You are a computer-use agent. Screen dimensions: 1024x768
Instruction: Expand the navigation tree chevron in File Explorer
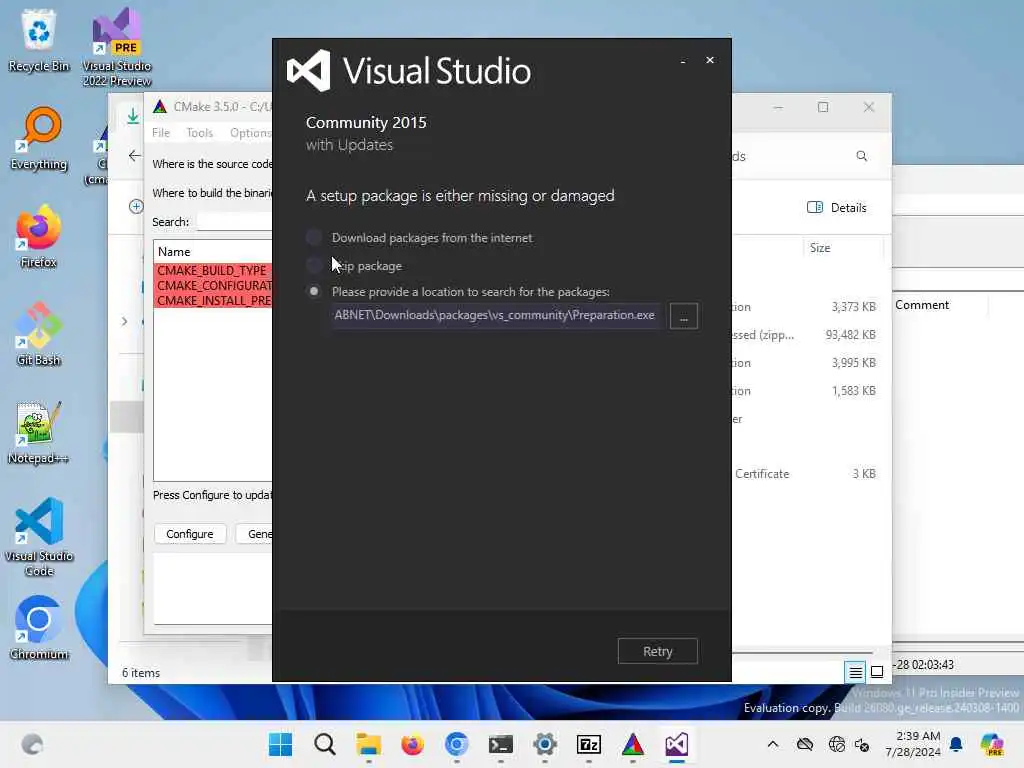124,321
